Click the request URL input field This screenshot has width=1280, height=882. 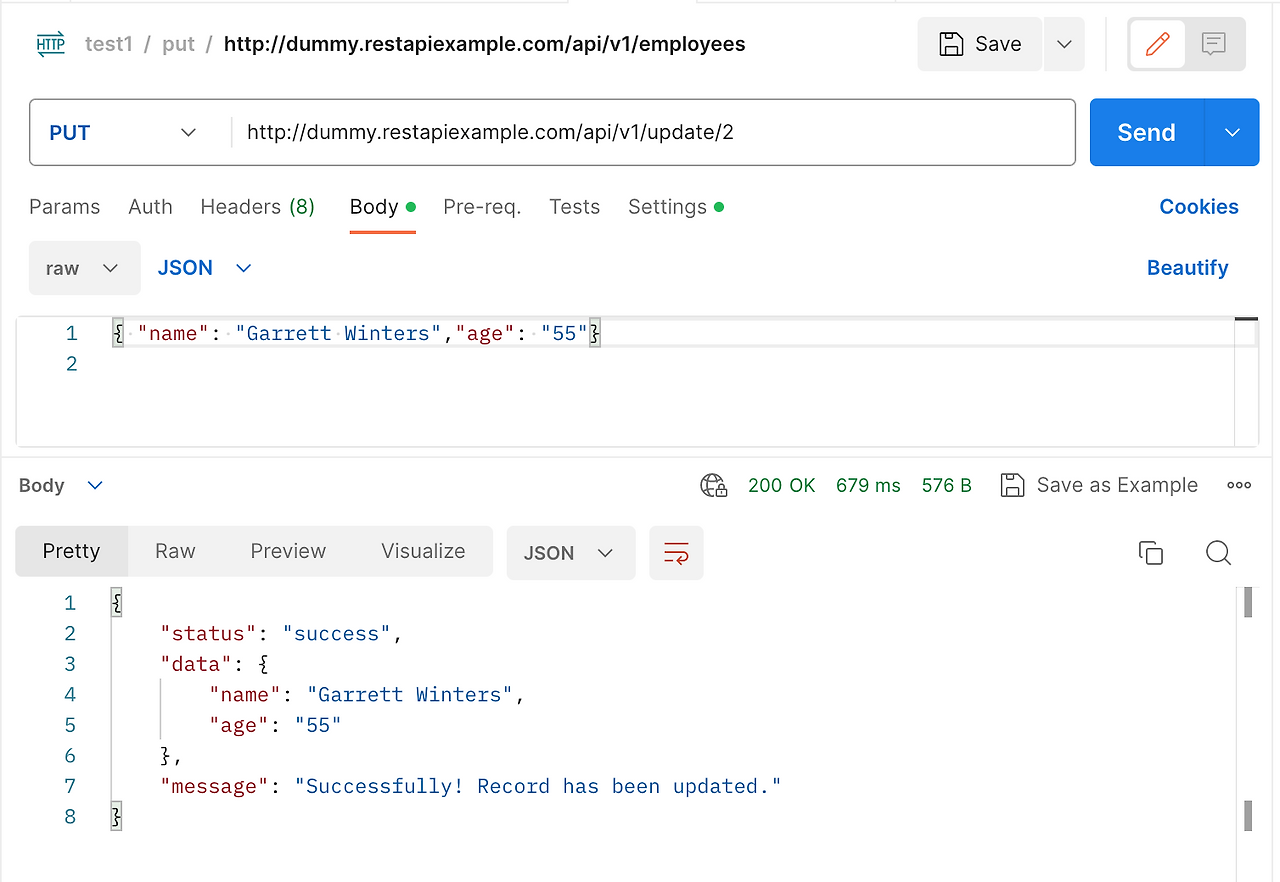[x=650, y=132]
